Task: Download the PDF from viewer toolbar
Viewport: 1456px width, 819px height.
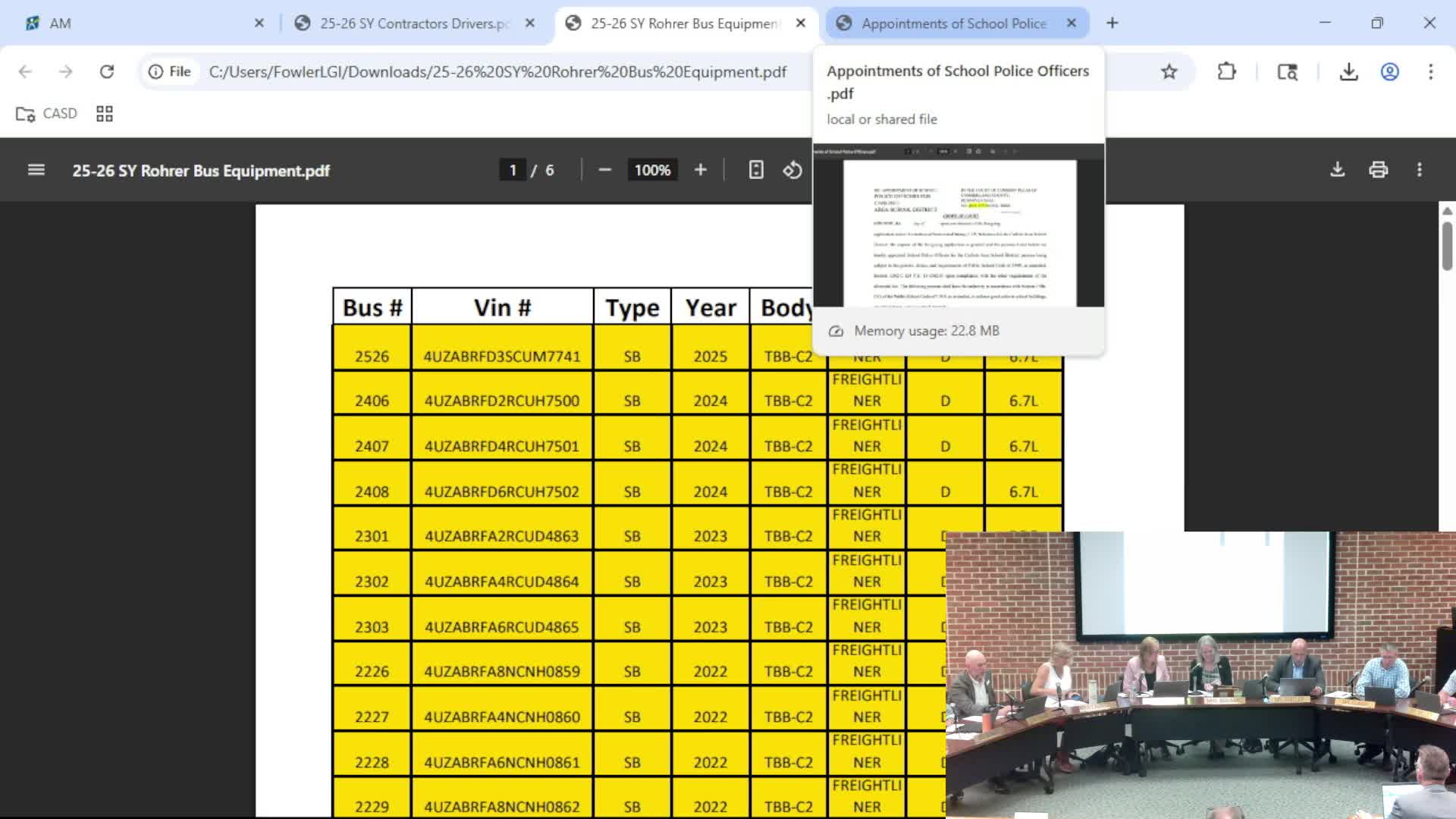Action: (x=1337, y=170)
